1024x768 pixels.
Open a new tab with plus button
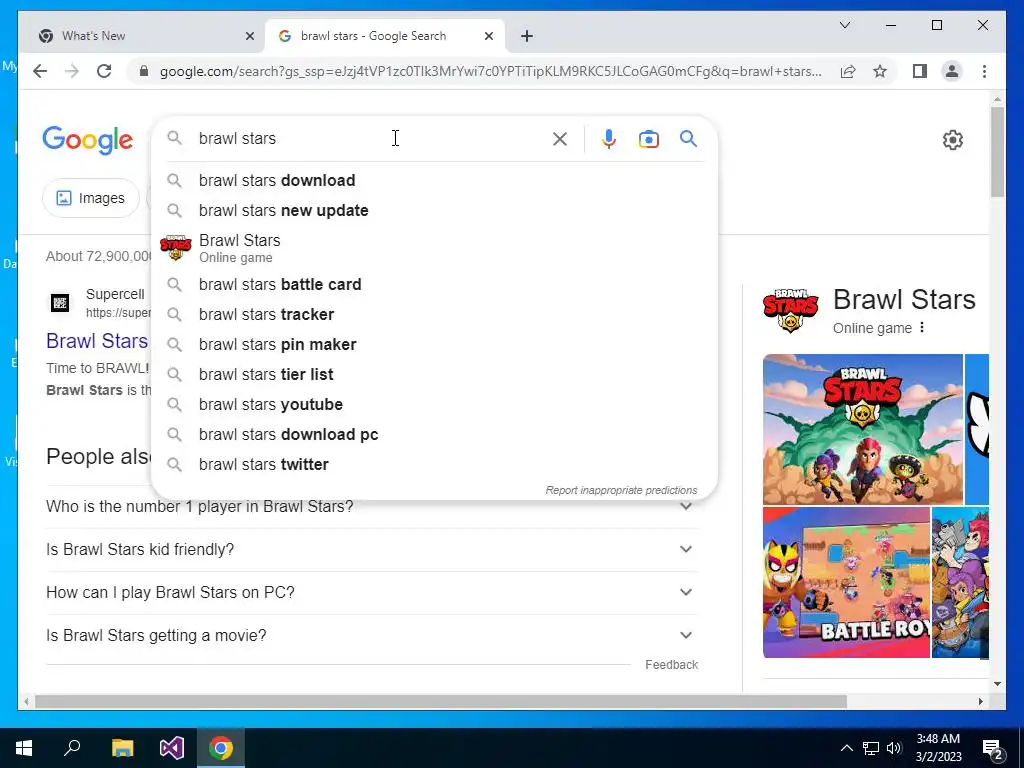[527, 36]
